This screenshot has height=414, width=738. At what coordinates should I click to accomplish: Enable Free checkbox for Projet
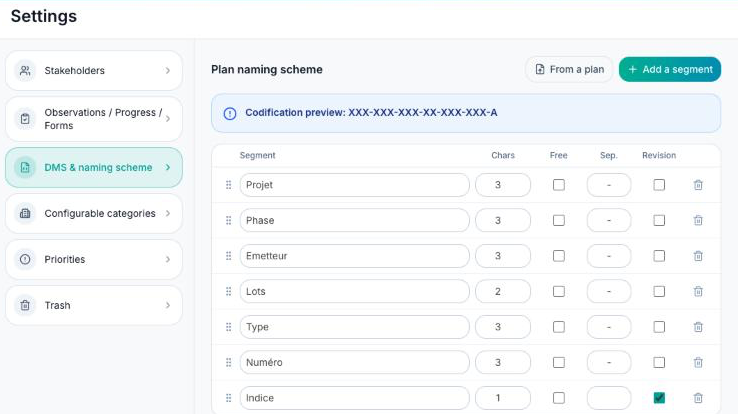[x=559, y=185]
